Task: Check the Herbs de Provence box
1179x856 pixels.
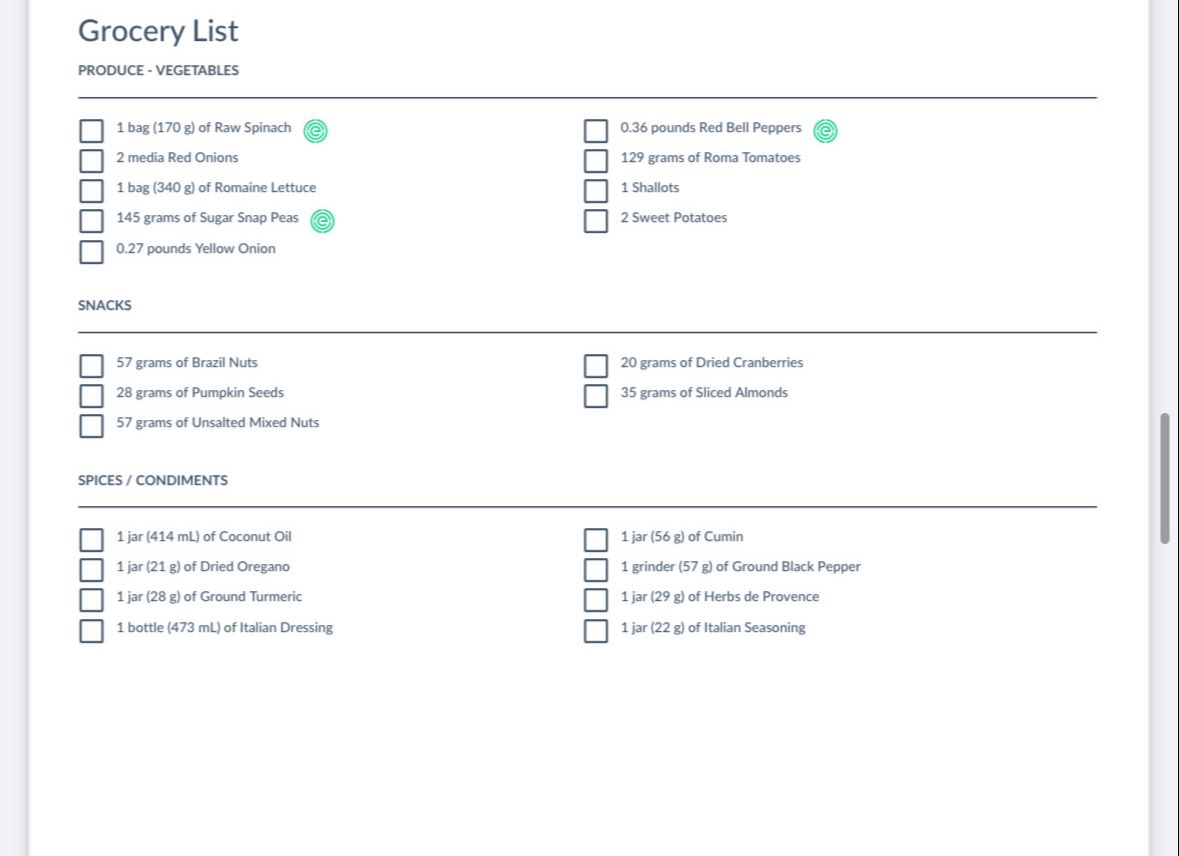Action: click(596, 600)
